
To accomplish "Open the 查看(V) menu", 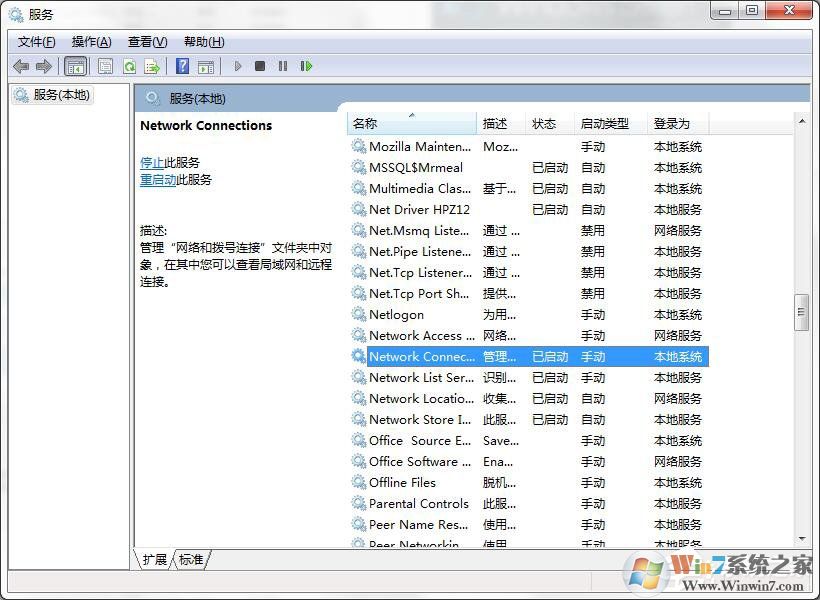I will pos(146,41).
